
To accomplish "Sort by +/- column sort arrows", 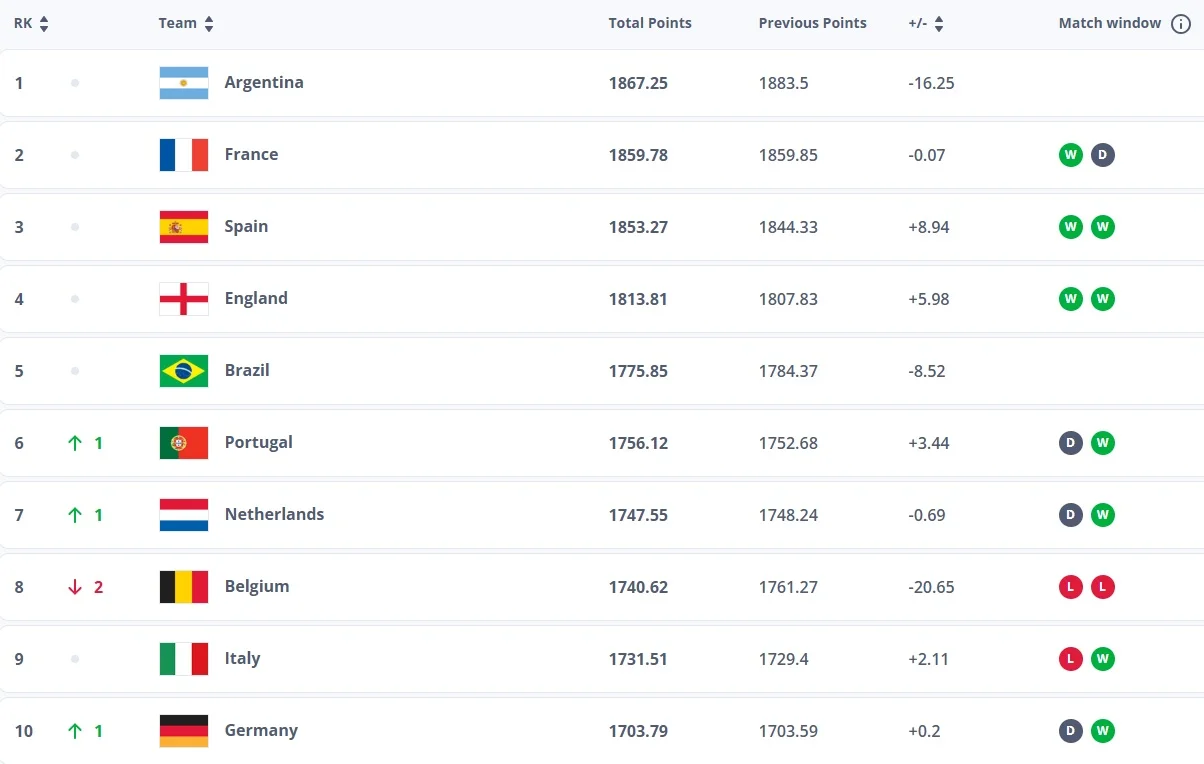I will (939, 24).
